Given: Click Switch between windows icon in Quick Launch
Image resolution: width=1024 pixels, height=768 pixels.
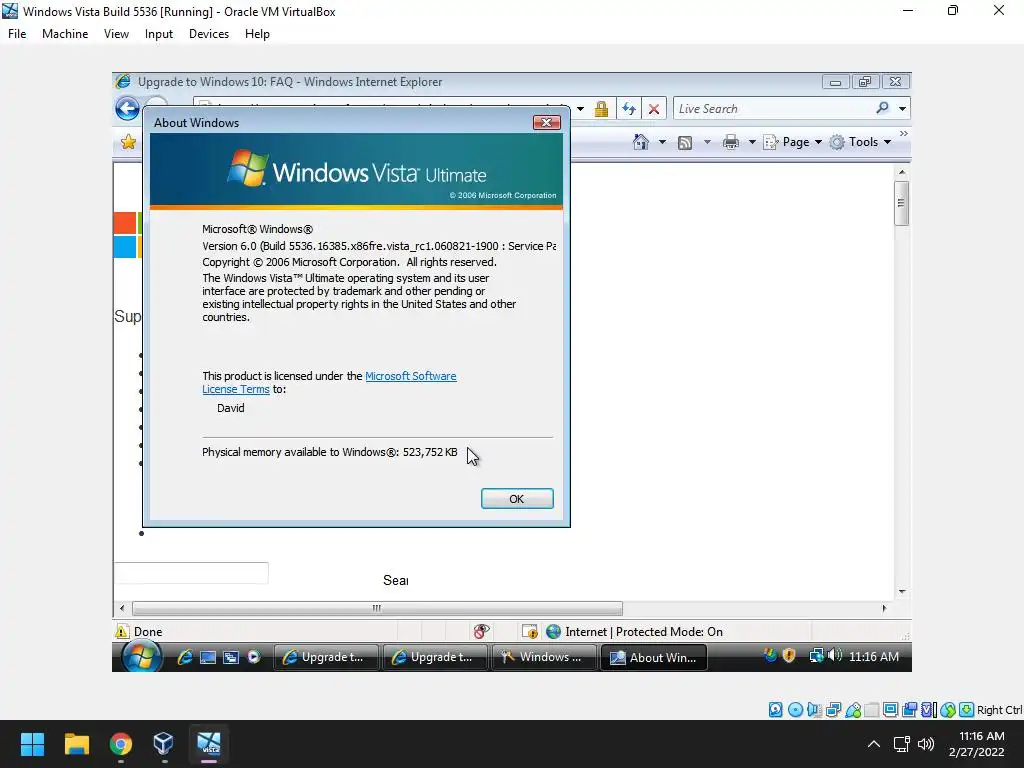Looking at the screenshot, I should pyautogui.click(x=231, y=658).
